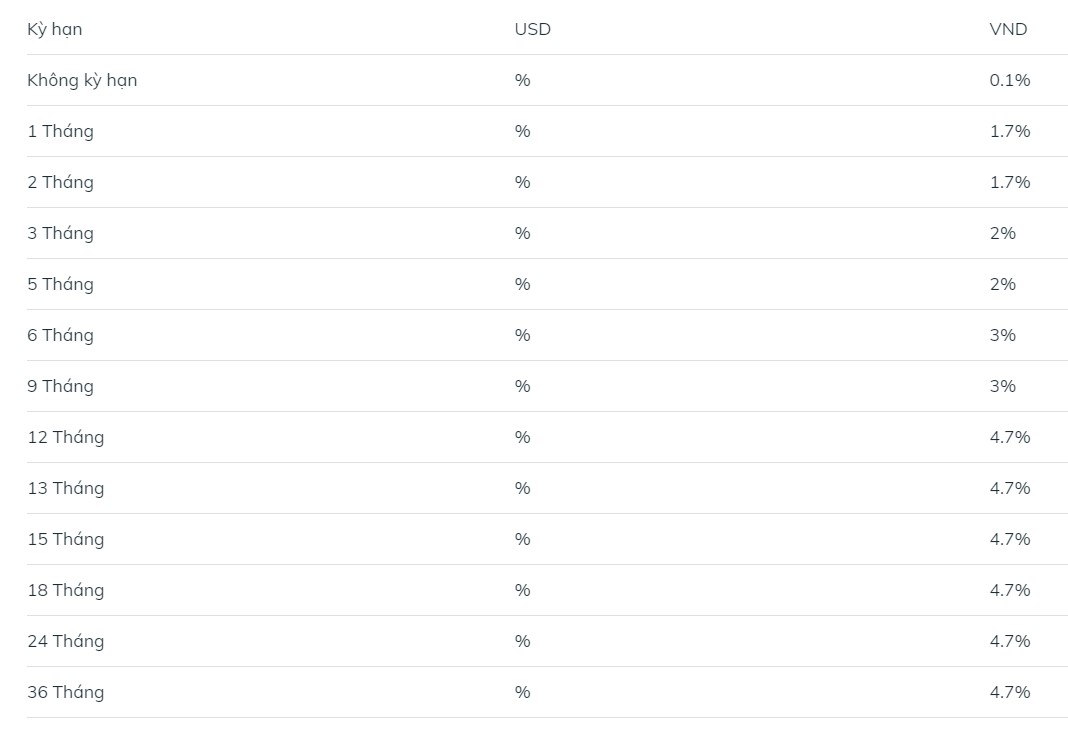Click the VND column header
Screen dimensions: 1068x735
(x=1008, y=29)
